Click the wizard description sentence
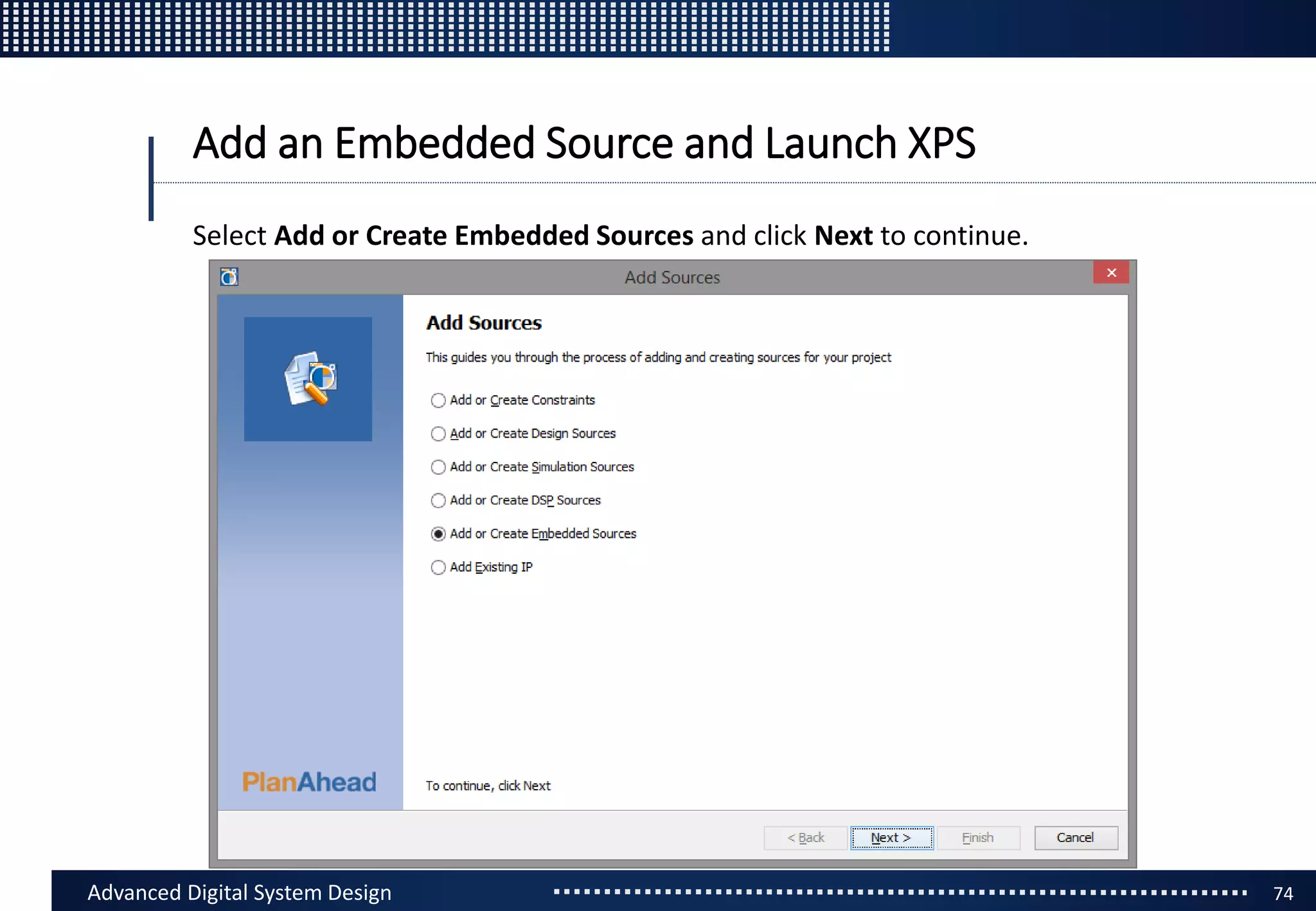The width and height of the screenshot is (1316, 911). (x=658, y=357)
